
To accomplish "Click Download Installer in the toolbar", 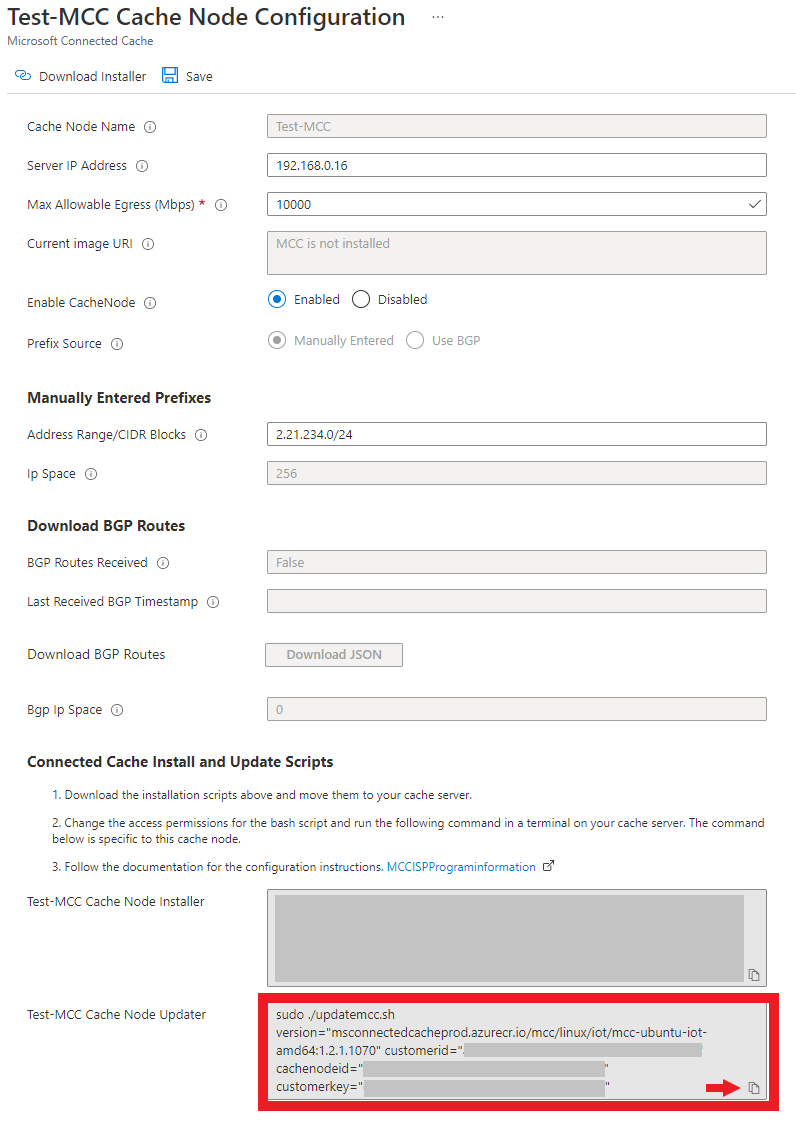I will [80, 77].
